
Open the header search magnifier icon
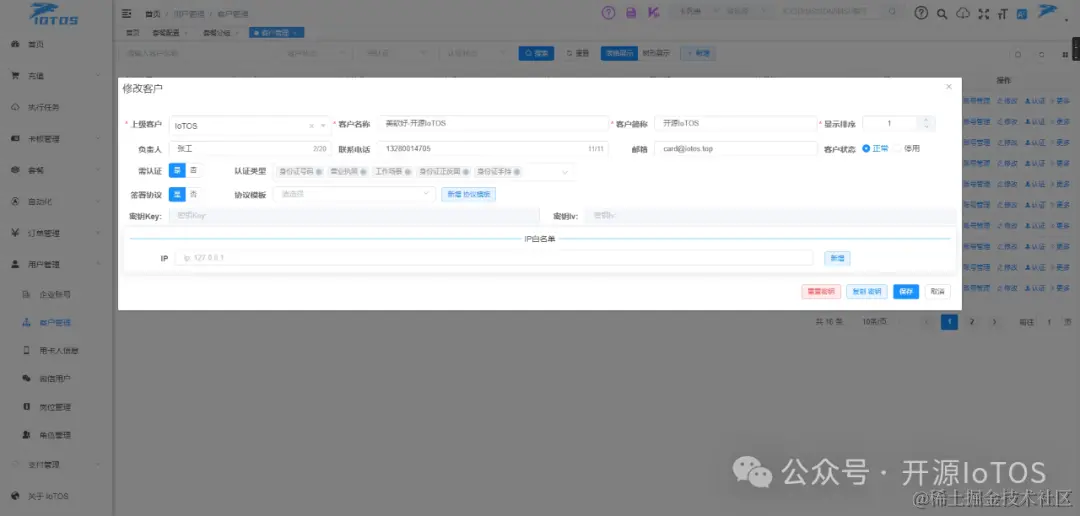click(942, 13)
